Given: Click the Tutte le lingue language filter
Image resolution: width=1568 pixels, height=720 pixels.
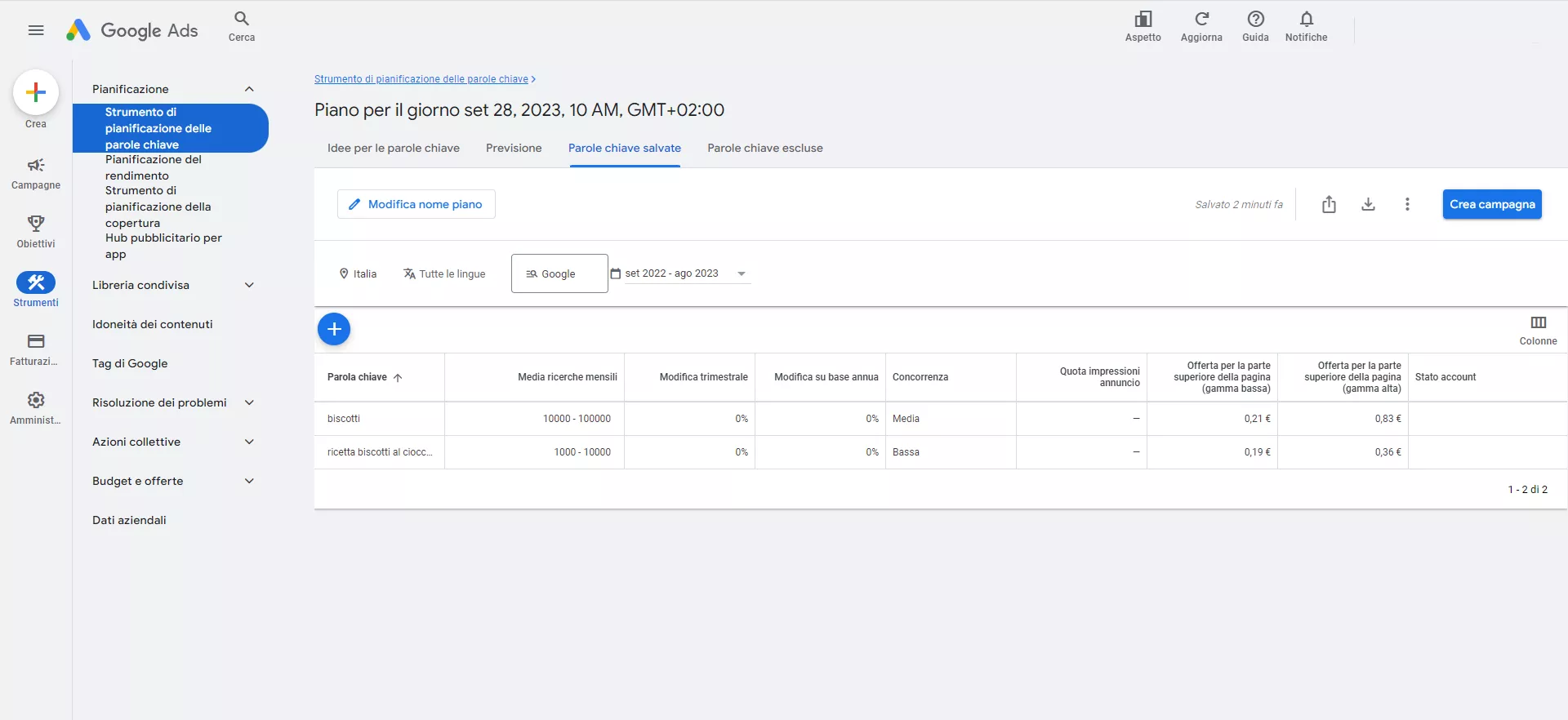Looking at the screenshot, I should click(444, 273).
